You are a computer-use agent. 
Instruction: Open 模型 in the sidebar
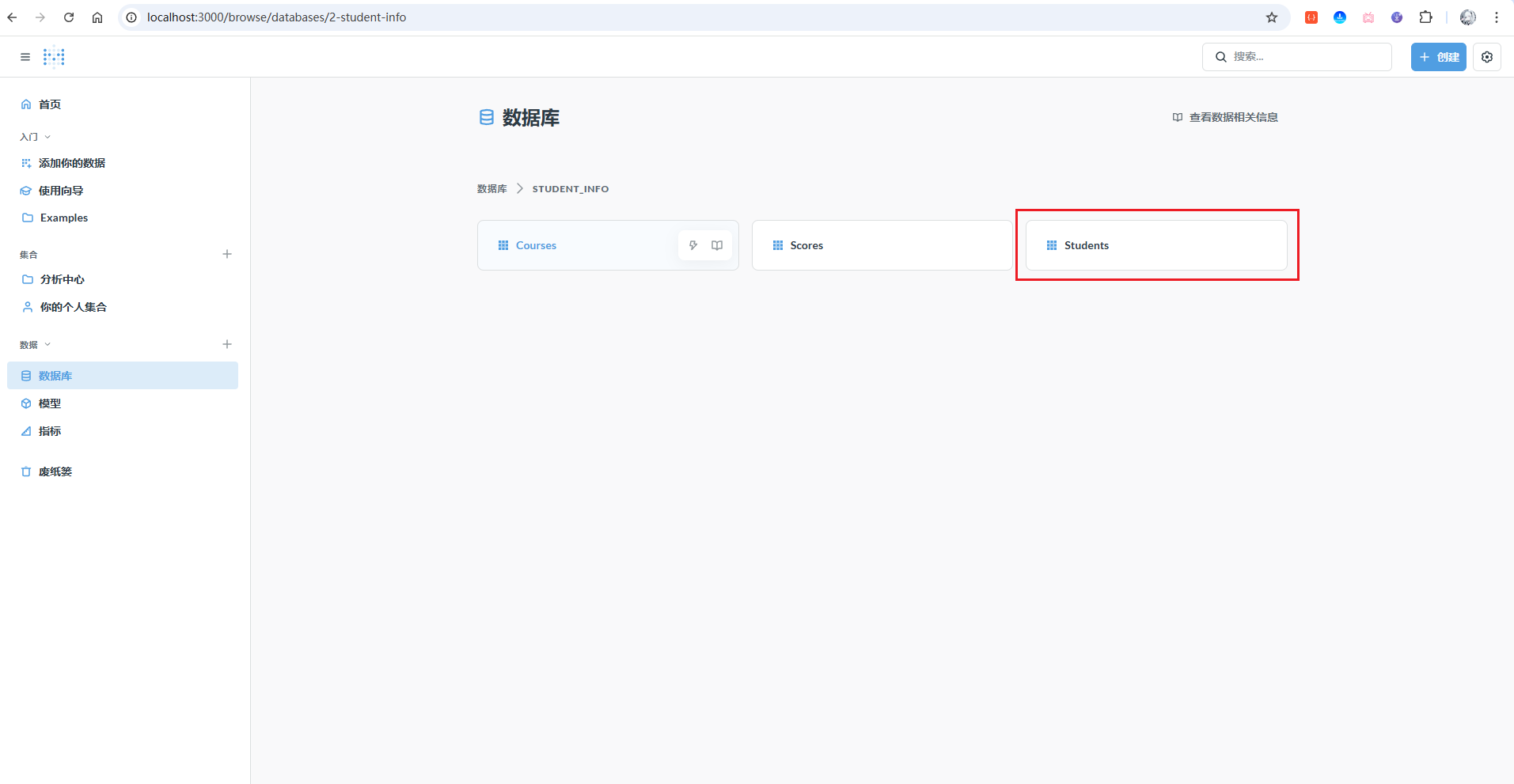pos(123,403)
